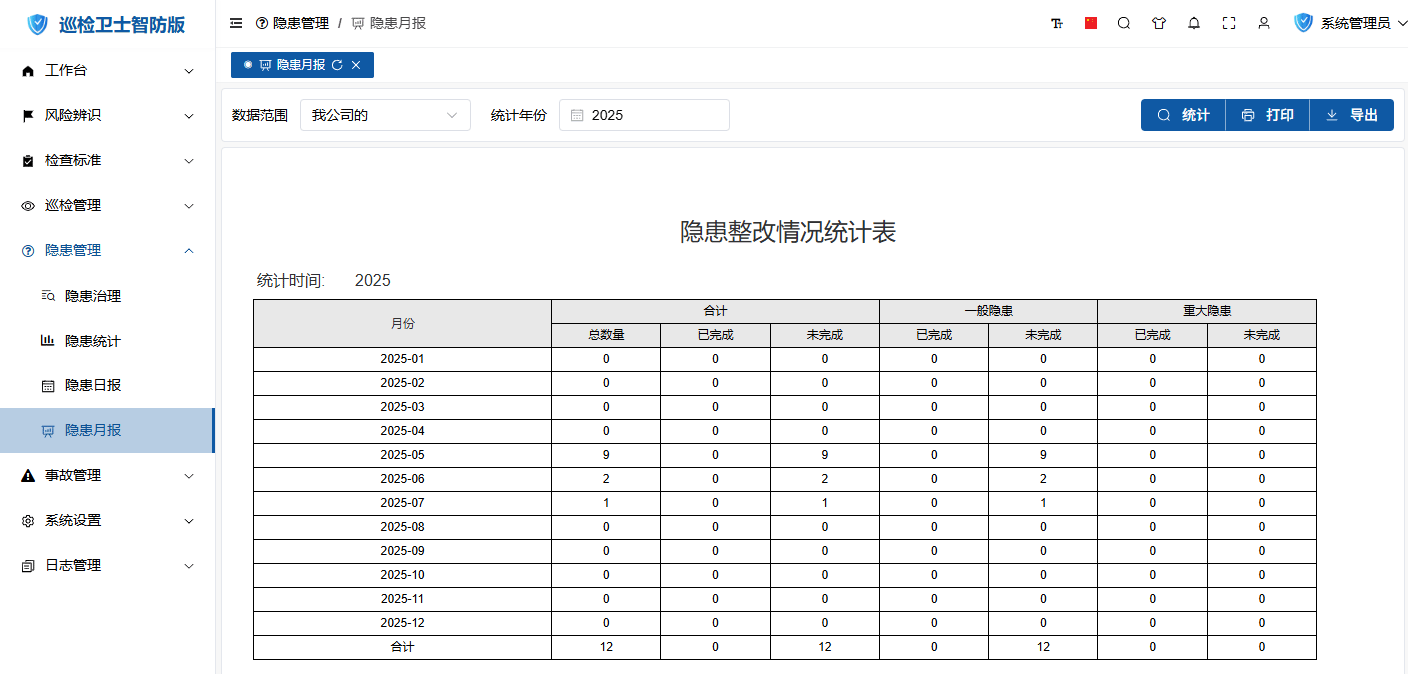Open the 数据范围 dropdown showing 我公司的

(385, 115)
